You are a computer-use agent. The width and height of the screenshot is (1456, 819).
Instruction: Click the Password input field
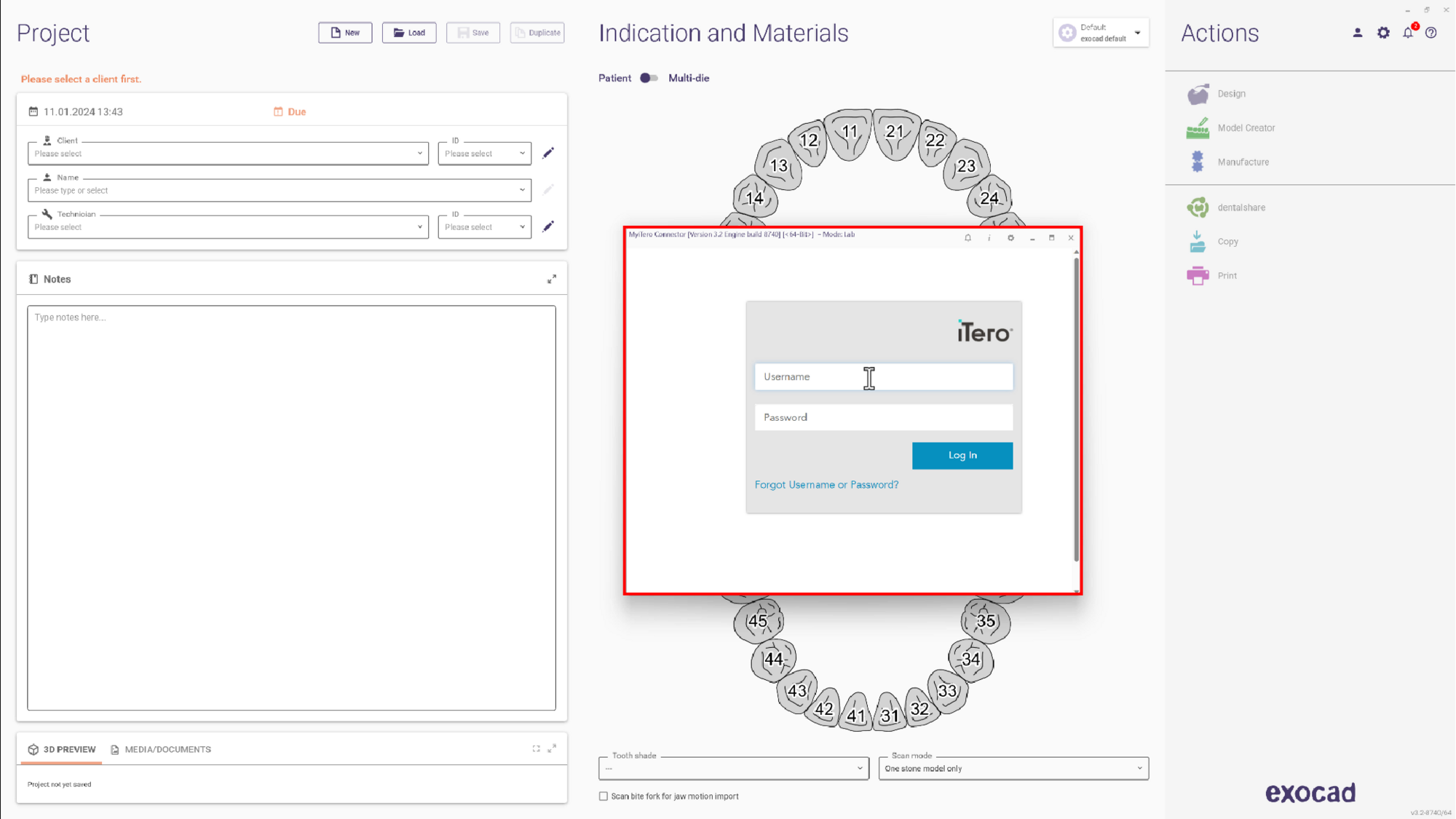[884, 417]
